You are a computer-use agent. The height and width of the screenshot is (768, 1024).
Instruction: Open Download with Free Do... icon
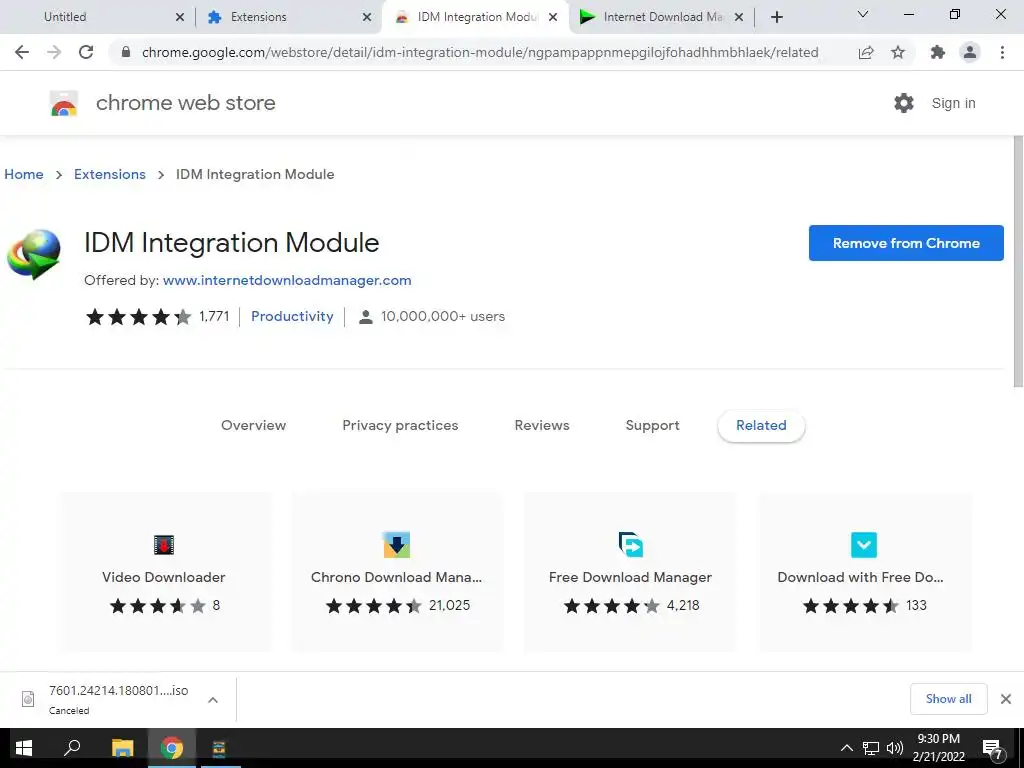click(x=863, y=545)
